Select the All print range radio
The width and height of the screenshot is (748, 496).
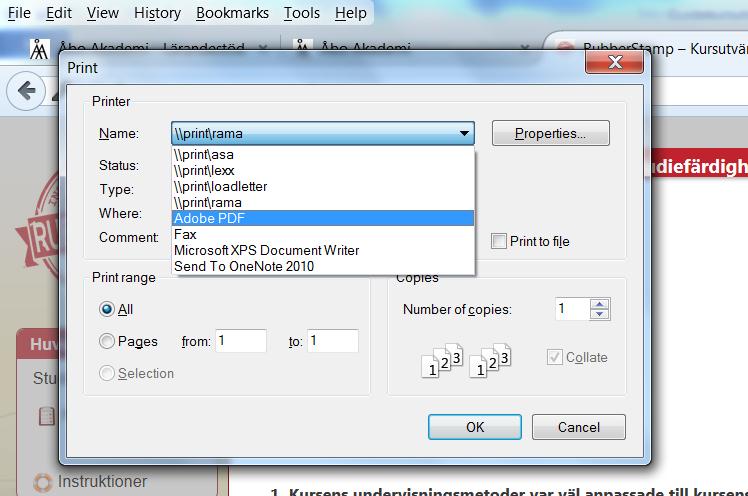[x=107, y=309]
